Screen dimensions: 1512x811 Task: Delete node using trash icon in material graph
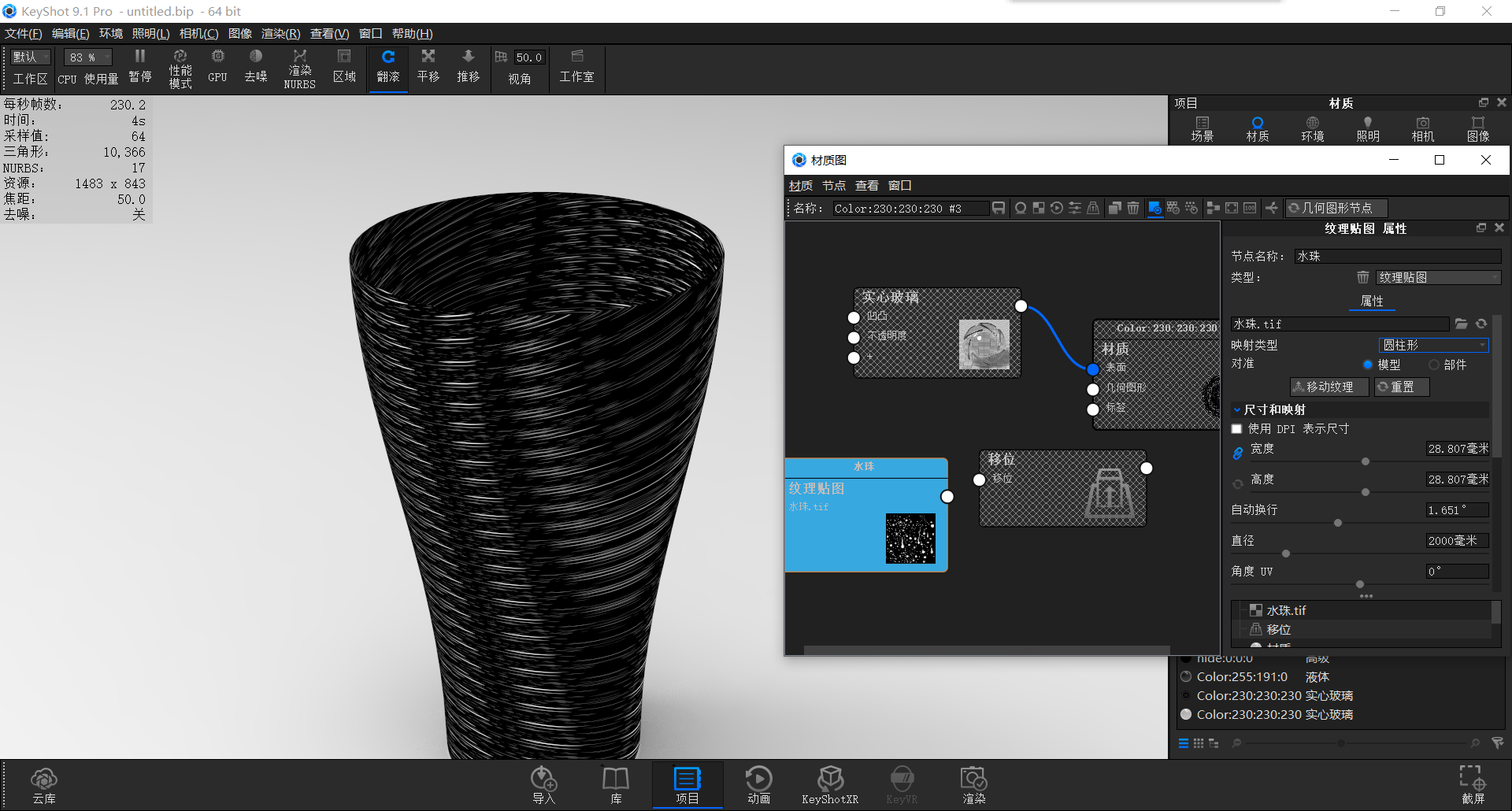coord(1133,208)
